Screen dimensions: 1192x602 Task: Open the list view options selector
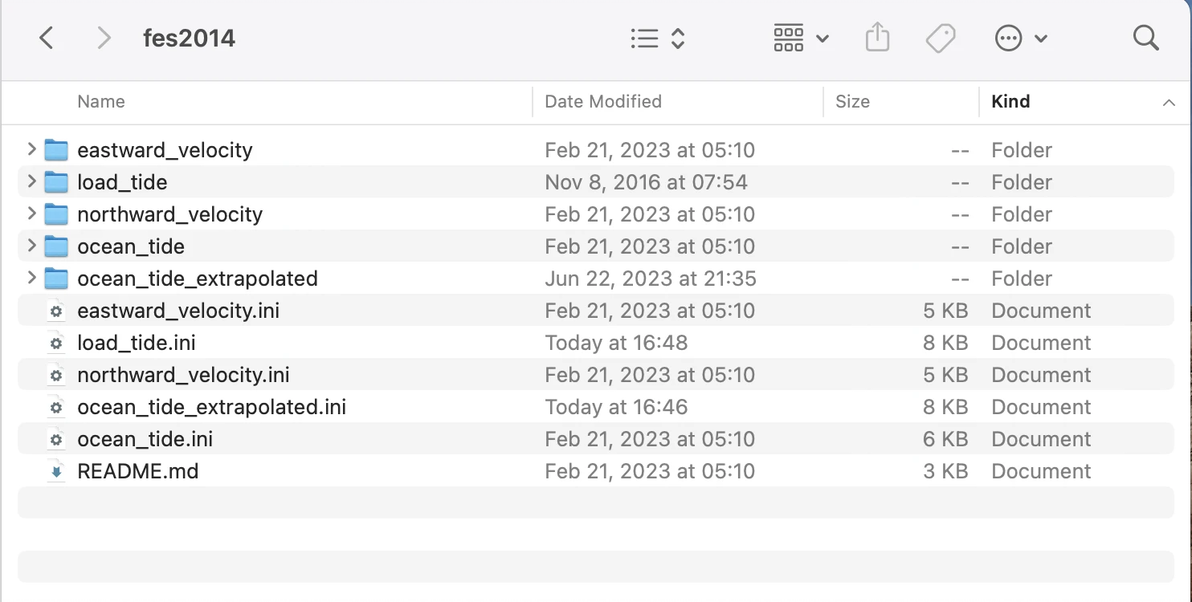(x=657, y=38)
